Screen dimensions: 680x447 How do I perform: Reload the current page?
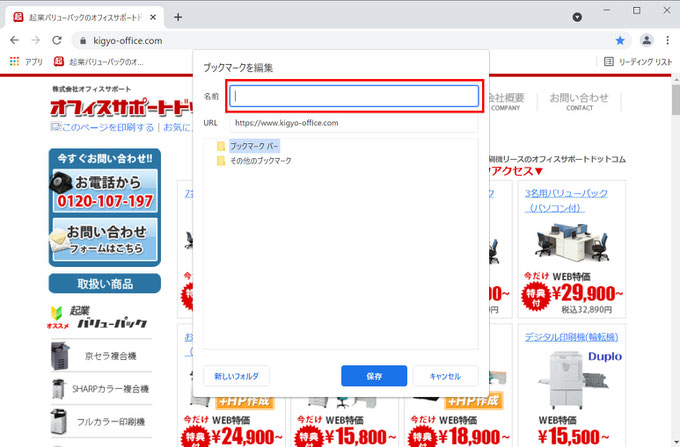pos(57,40)
